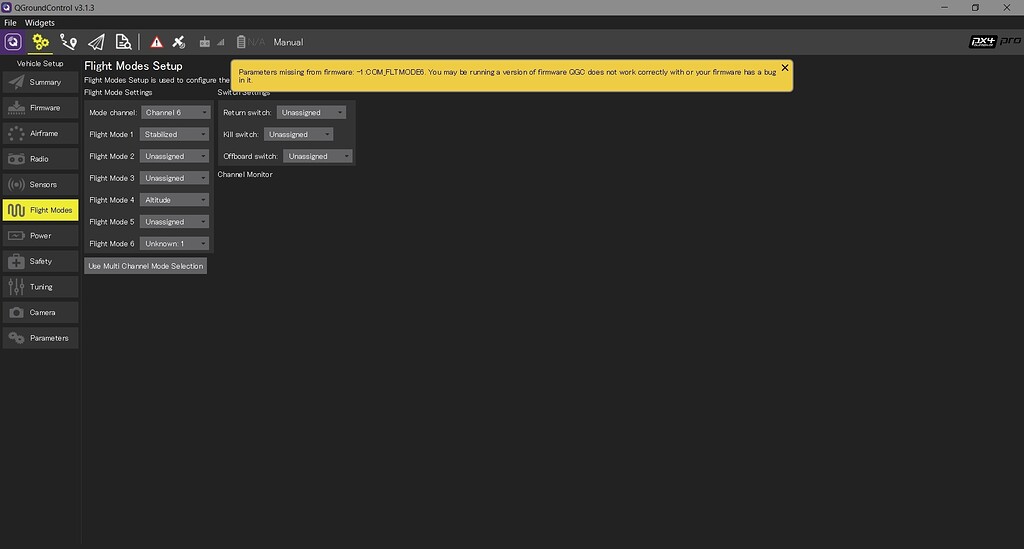Click the PX4 Pro brand logo
This screenshot has width=1024, height=549.
[995, 41]
